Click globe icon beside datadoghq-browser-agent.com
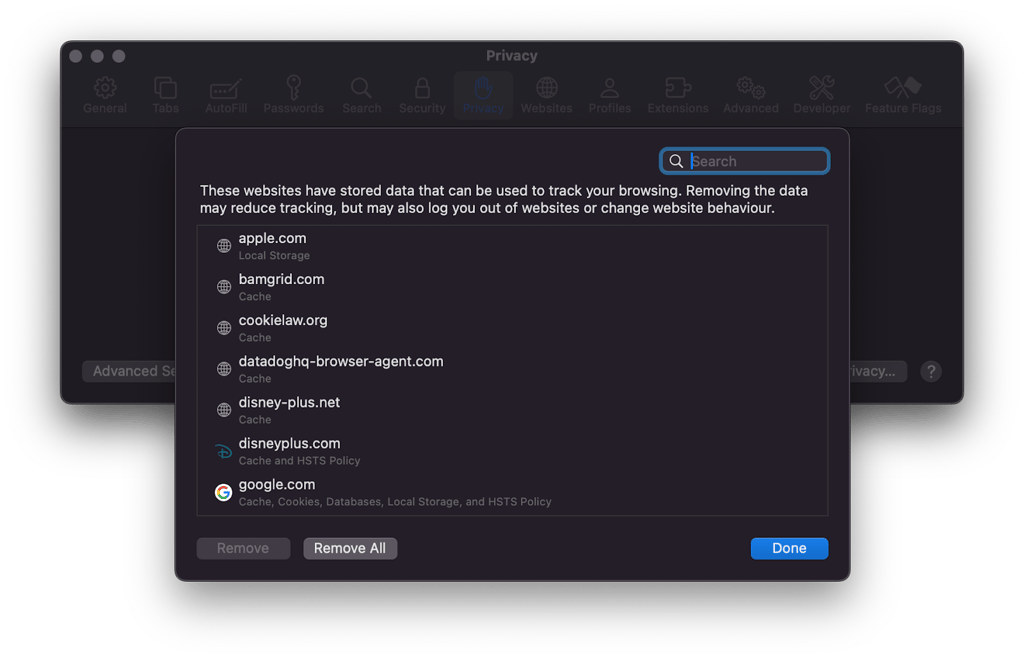Viewport: 1024px width, 661px height. coord(223,369)
